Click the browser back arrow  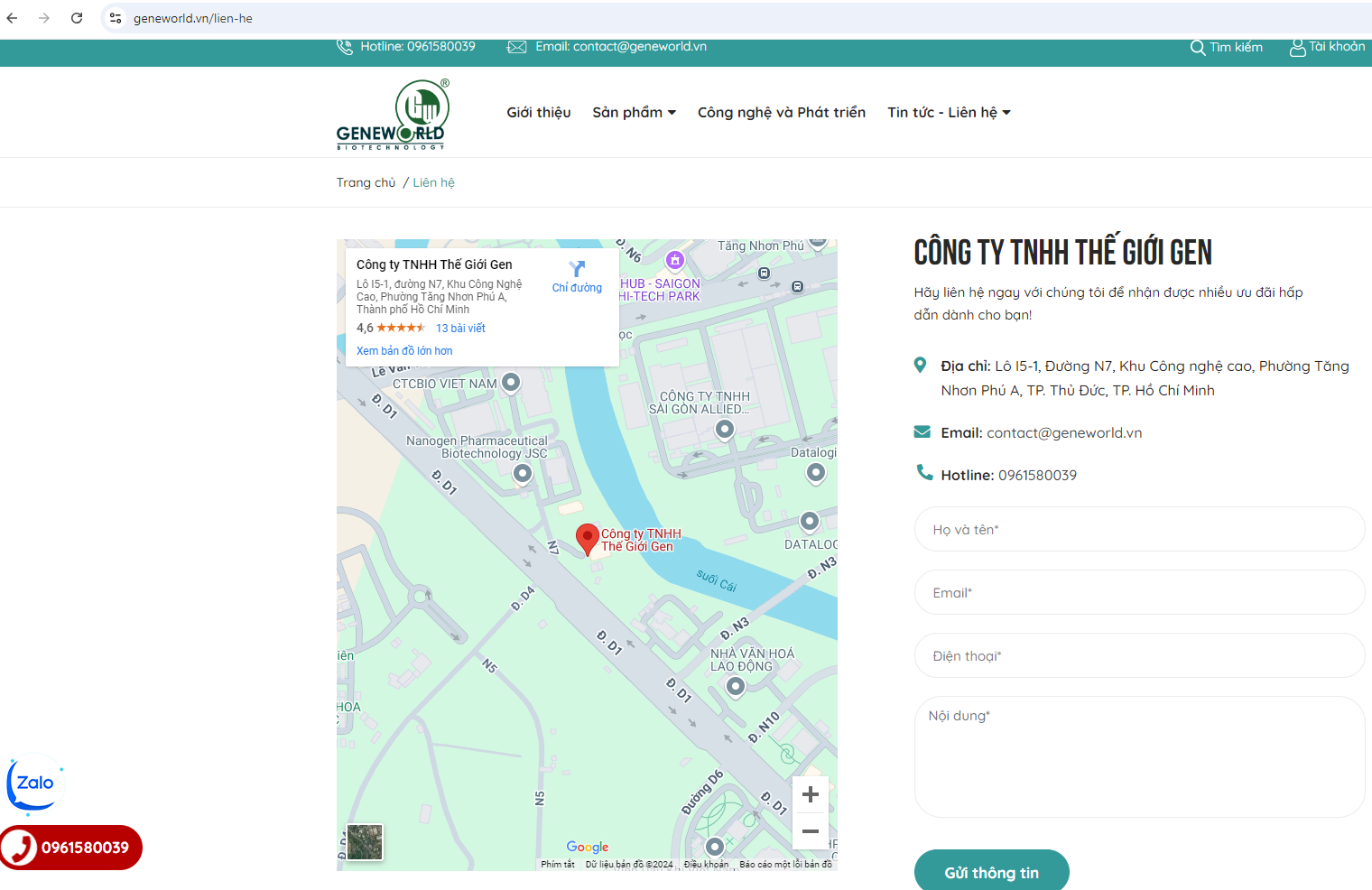[x=13, y=18]
